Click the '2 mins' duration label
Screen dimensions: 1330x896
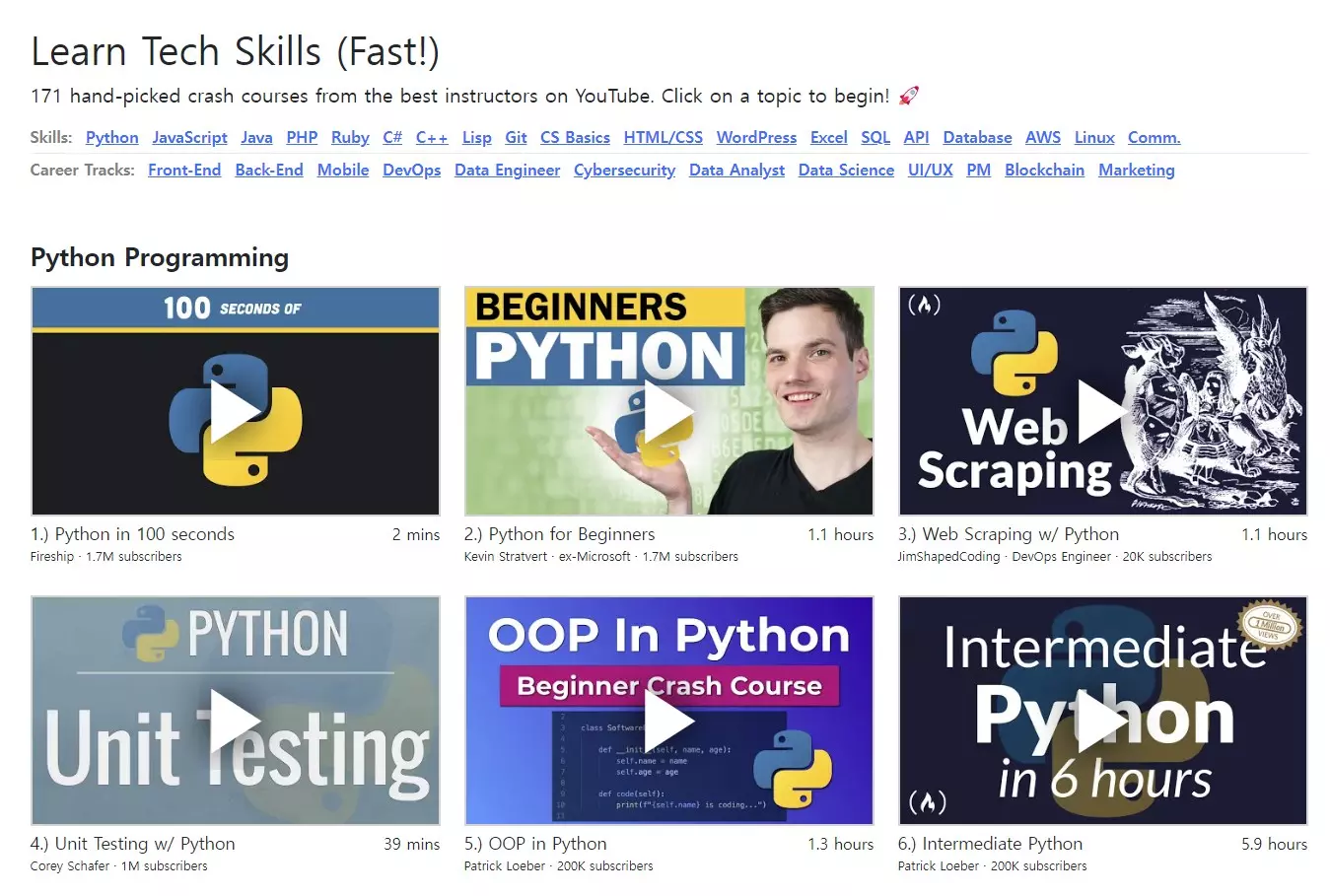pos(416,534)
